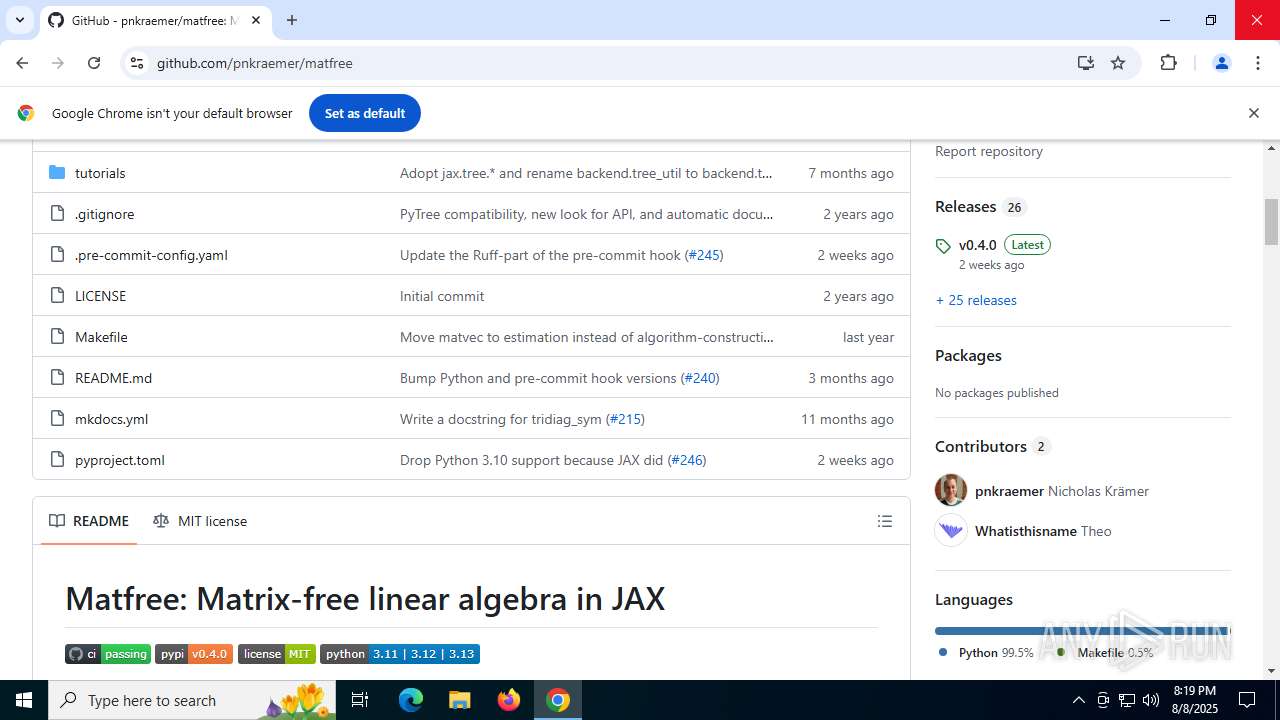Open the tutorials folder icon
Image resolution: width=1280 pixels, height=720 pixels.
pos(57,173)
